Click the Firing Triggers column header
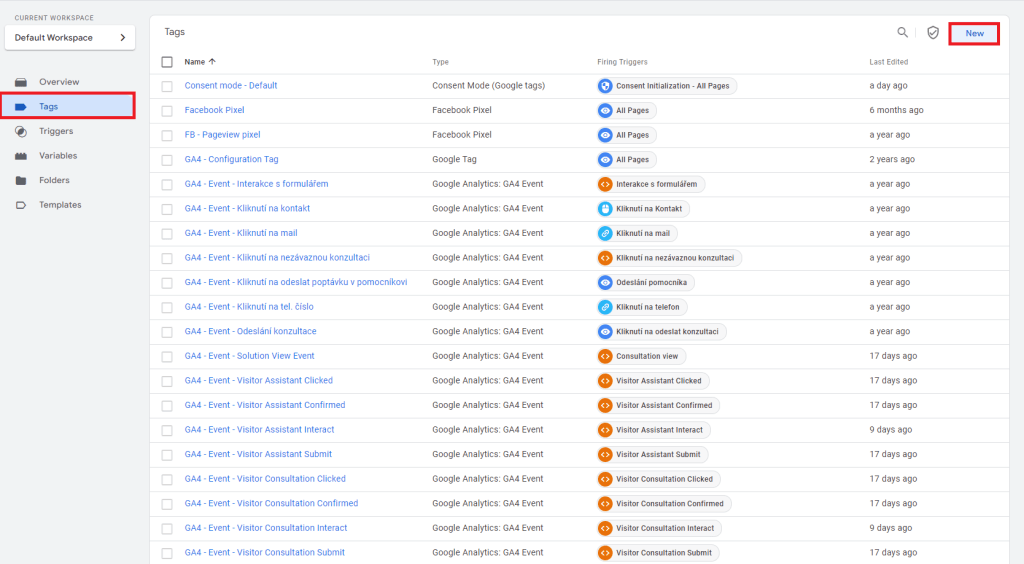 pyautogui.click(x=622, y=62)
